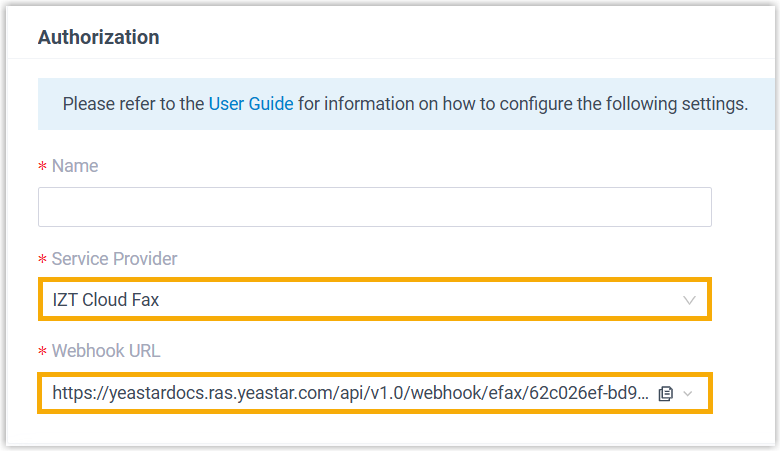Click the Webhook URL label
Viewport: 781px width, 452px height.
106,351
